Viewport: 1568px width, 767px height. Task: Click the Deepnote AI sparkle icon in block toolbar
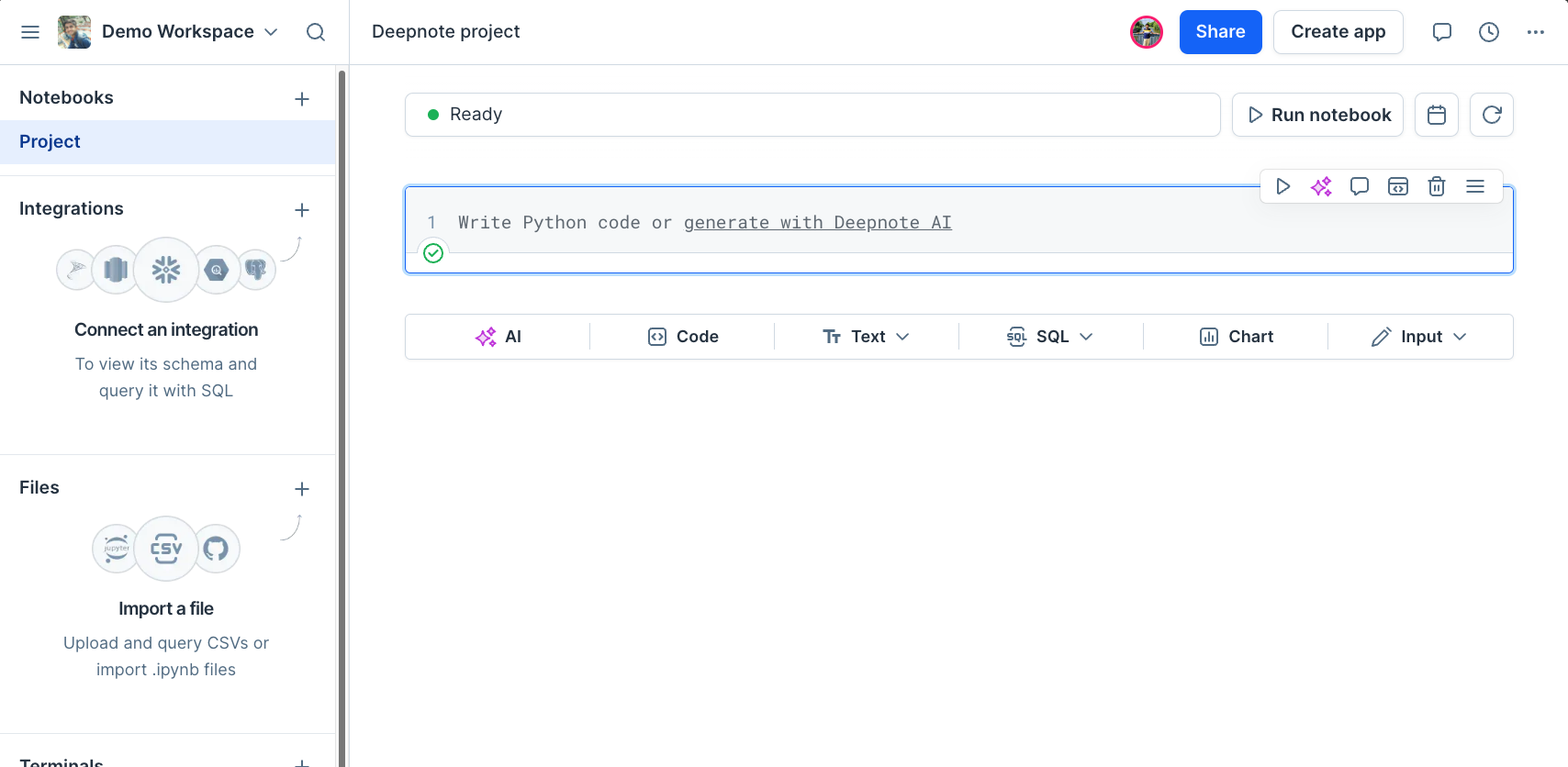(x=1321, y=187)
